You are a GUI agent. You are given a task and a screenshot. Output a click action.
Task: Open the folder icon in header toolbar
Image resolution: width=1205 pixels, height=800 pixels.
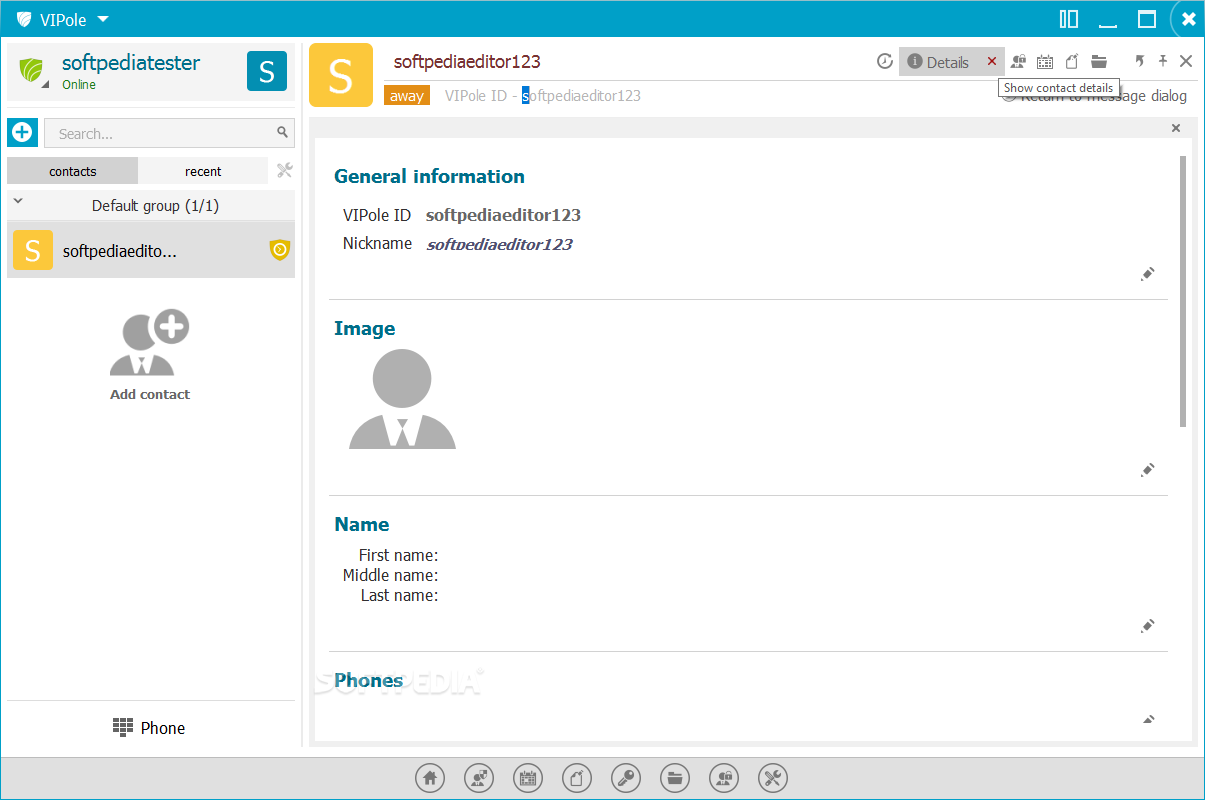(1099, 61)
